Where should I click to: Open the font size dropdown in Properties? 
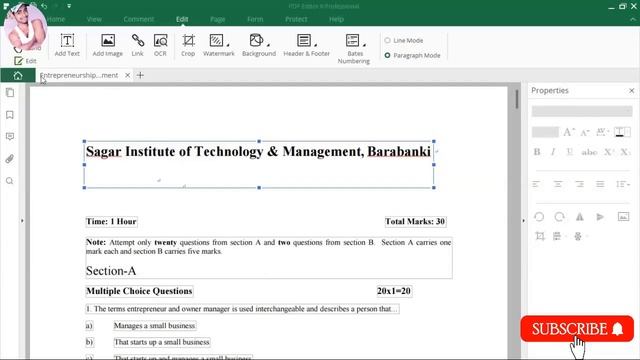click(545, 132)
